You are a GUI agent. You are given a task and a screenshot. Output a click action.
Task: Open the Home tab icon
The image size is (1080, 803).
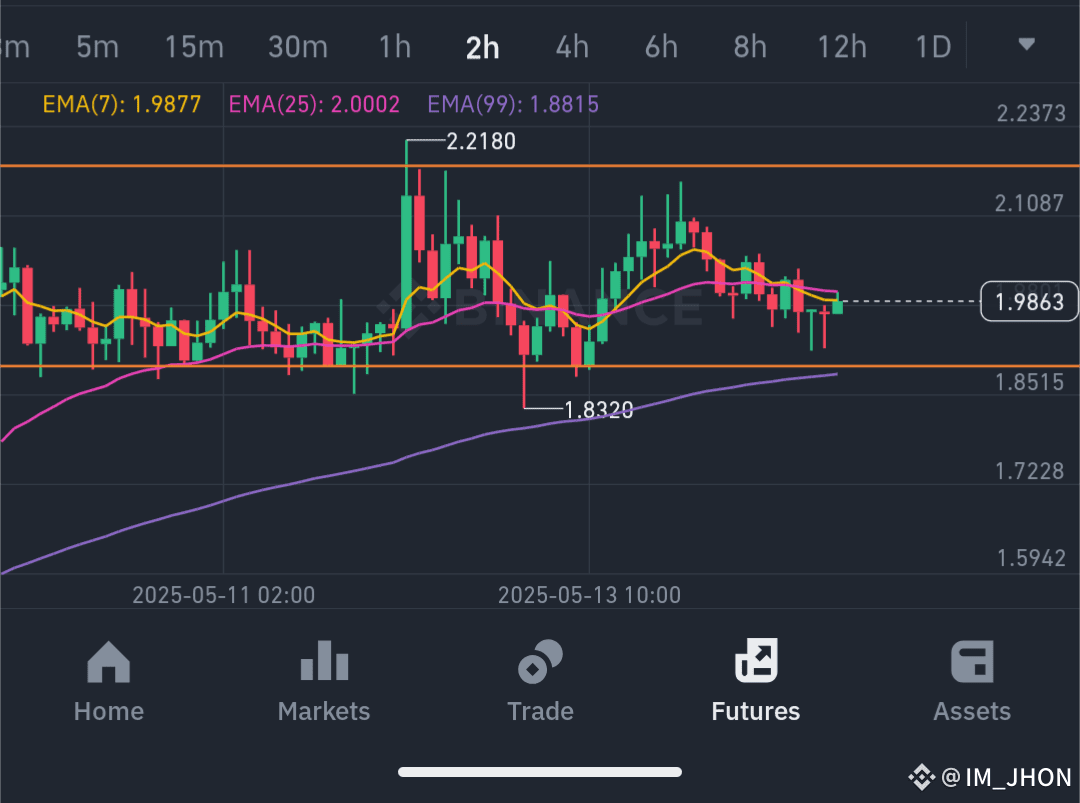pyautogui.click(x=109, y=662)
